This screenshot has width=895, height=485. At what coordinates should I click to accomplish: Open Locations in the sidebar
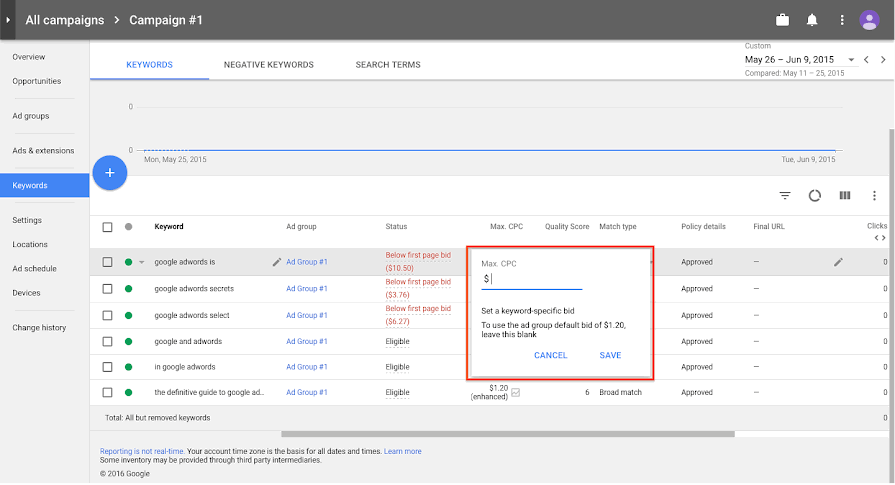[30, 244]
